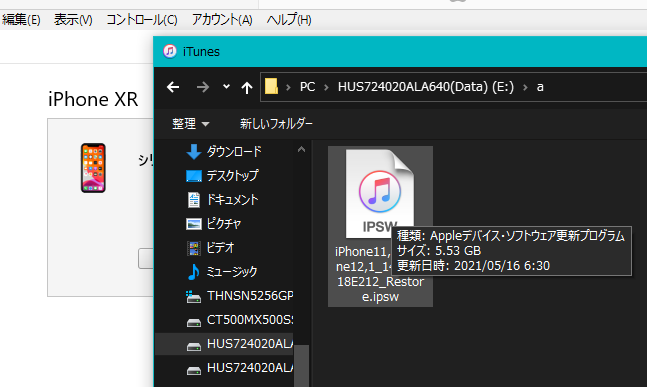Click the 'a' folder breadcrumb
The image size is (647, 387).
[540, 87]
